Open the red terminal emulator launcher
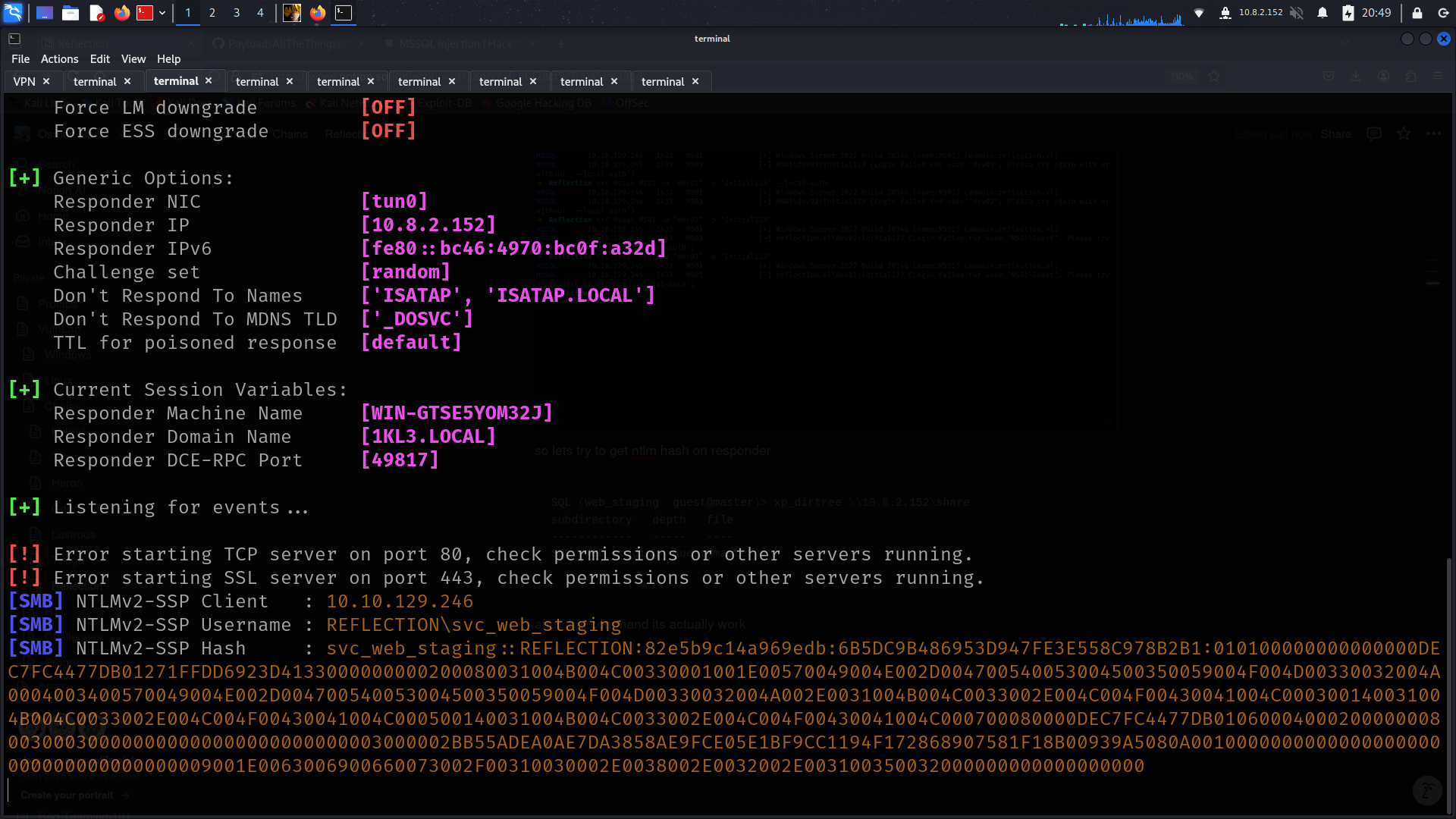Viewport: 1456px width, 819px height. coord(145,13)
